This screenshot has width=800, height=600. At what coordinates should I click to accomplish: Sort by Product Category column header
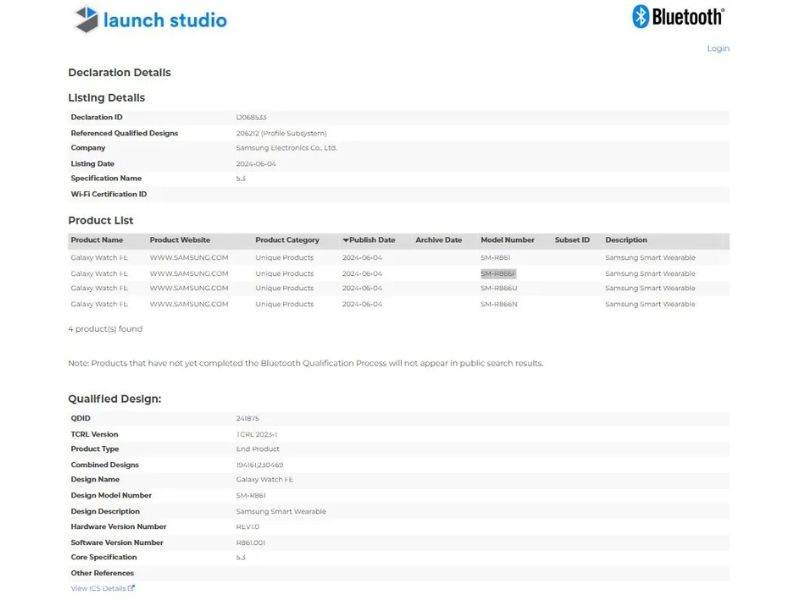(x=287, y=240)
